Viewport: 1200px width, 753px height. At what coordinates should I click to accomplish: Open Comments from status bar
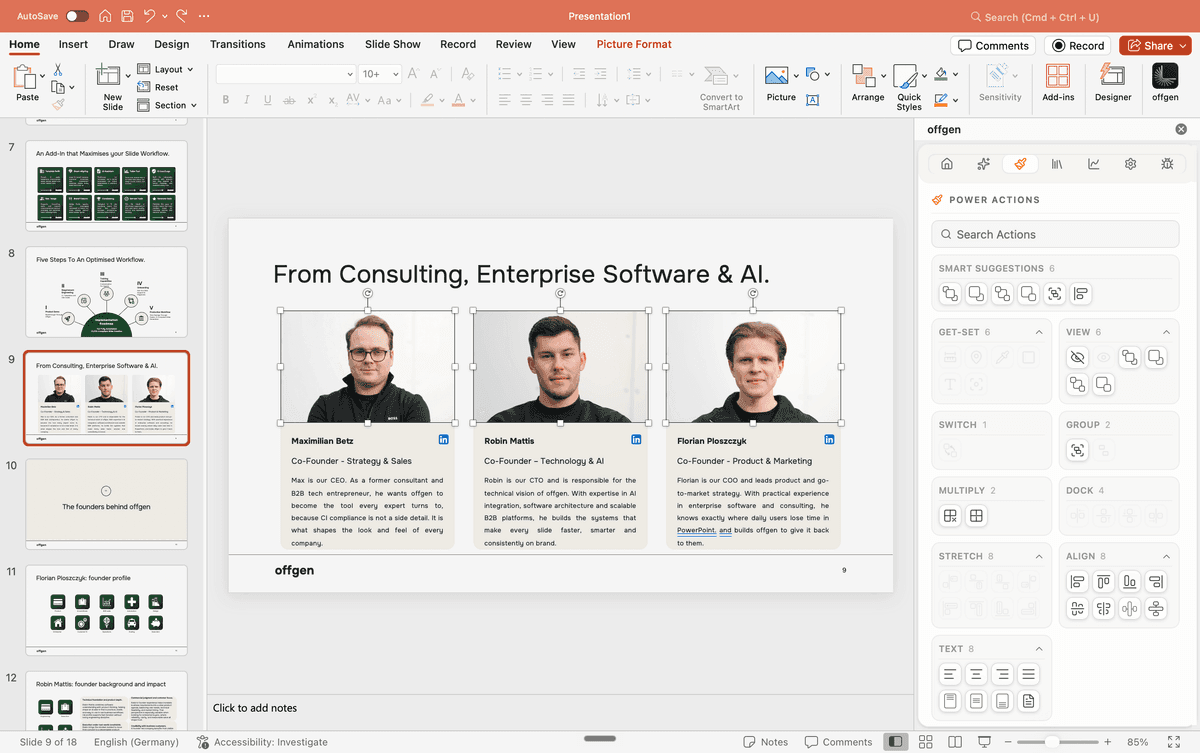838,742
